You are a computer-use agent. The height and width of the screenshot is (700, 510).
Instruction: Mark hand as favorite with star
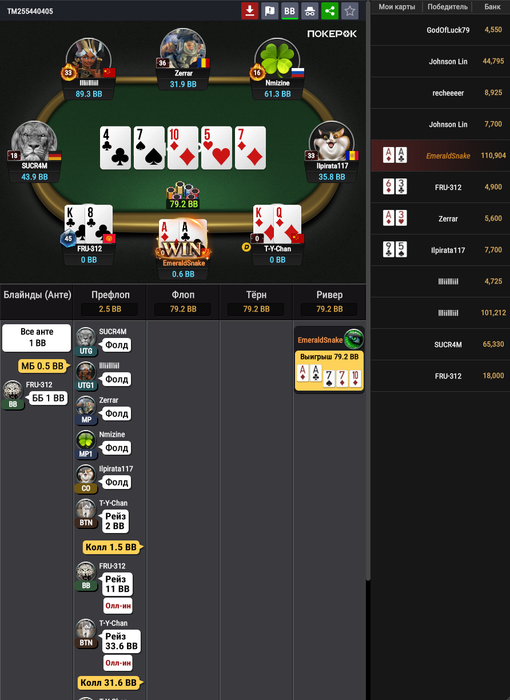pos(350,11)
